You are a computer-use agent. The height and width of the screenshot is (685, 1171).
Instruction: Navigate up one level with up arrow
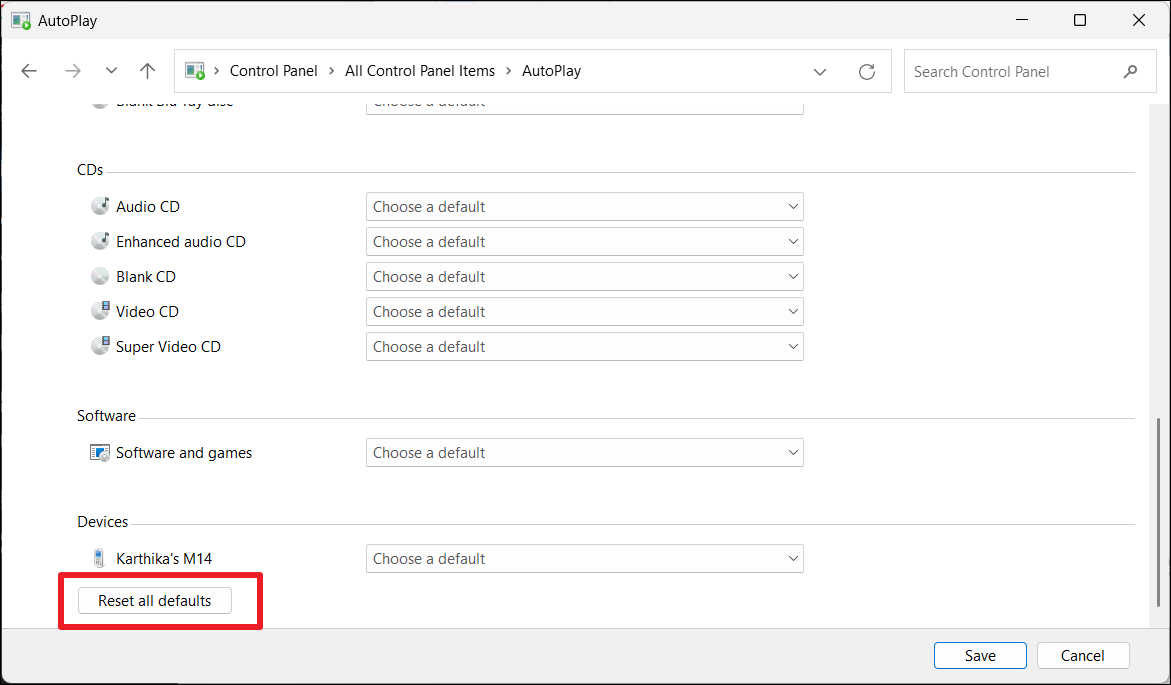point(148,71)
